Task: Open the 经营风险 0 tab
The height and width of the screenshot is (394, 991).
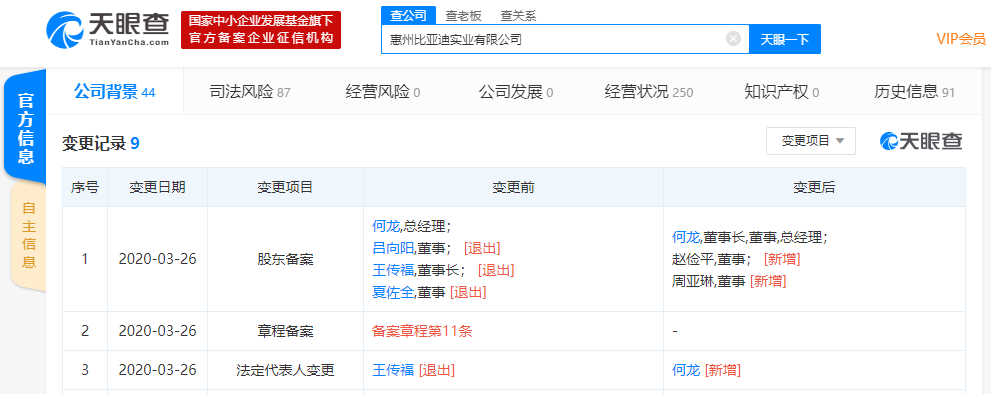Action: click(x=383, y=92)
